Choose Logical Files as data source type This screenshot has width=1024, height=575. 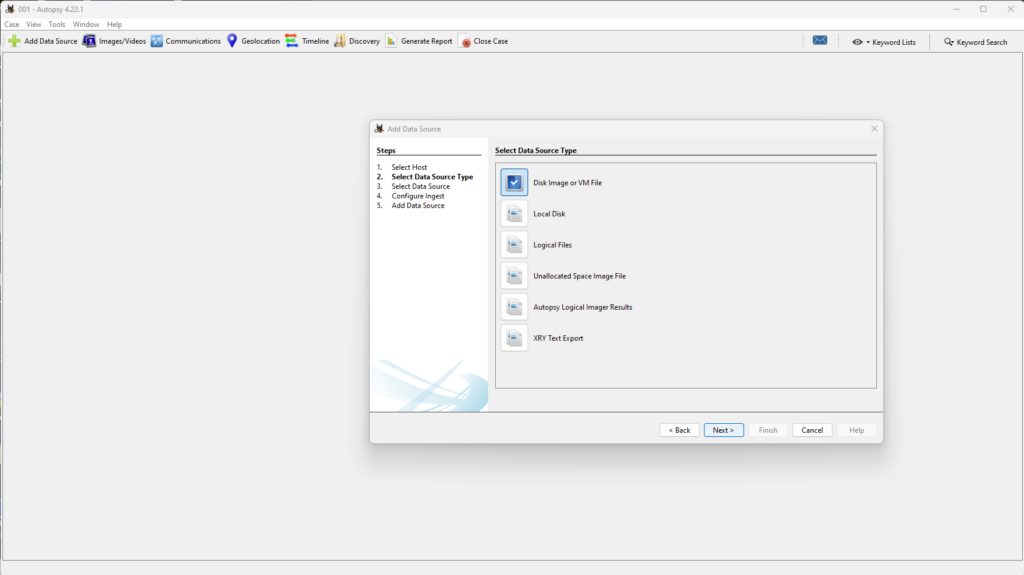[x=515, y=245]
